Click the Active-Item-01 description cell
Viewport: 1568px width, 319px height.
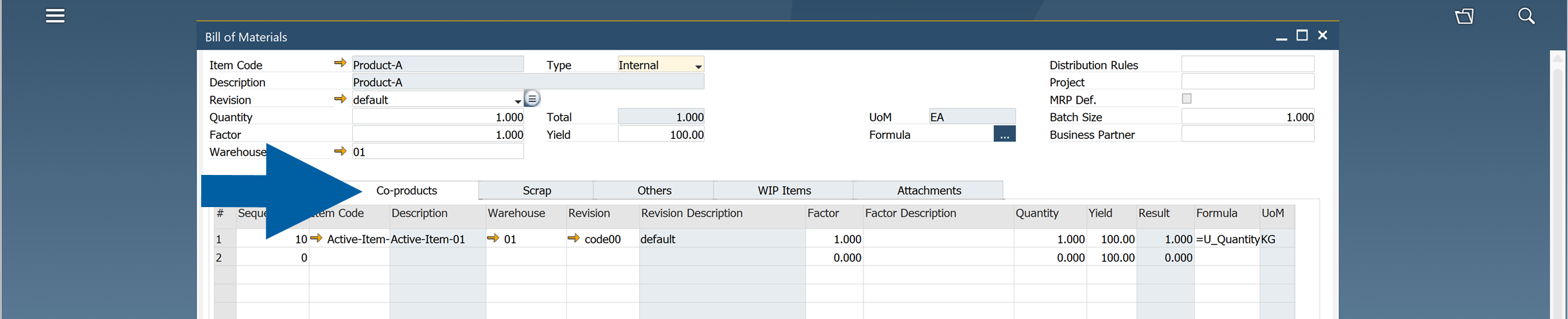click(x=438, y=239)
